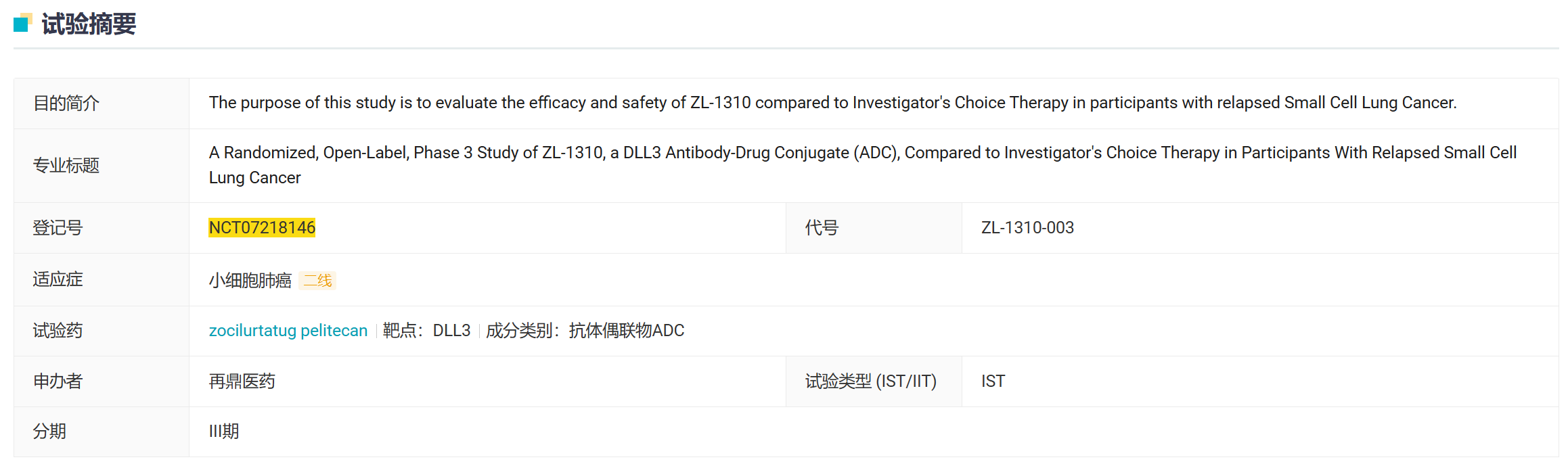Click the study purpose description text
This screenshot has width=1568, height=466.
[832, 103]
